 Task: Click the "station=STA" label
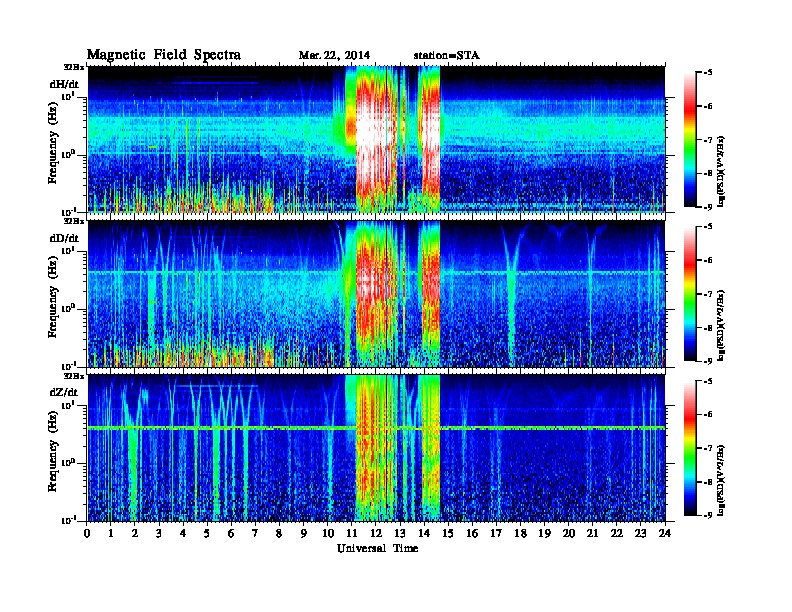pos(446,55)
